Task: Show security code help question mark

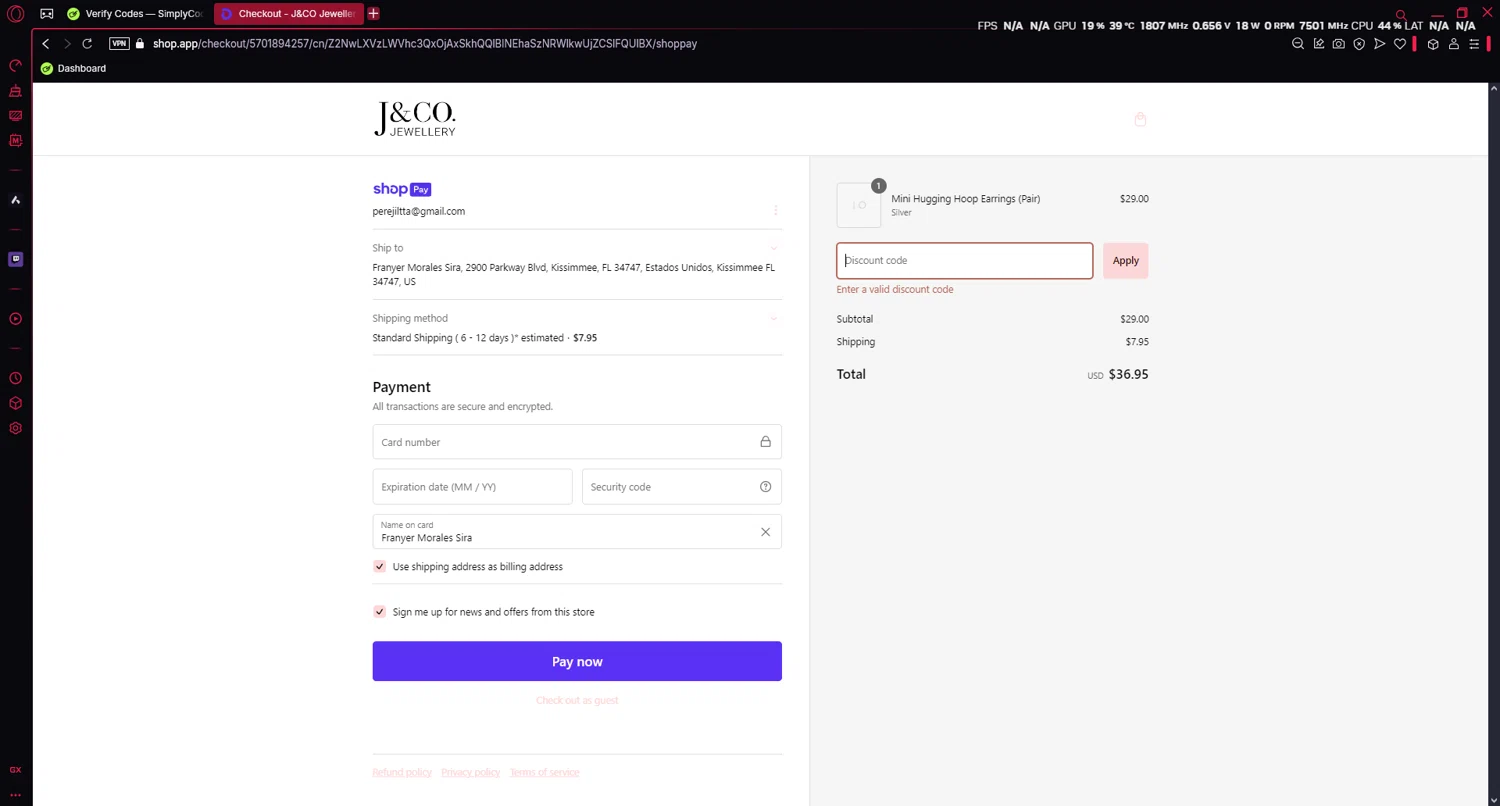Action: [765, 487]
